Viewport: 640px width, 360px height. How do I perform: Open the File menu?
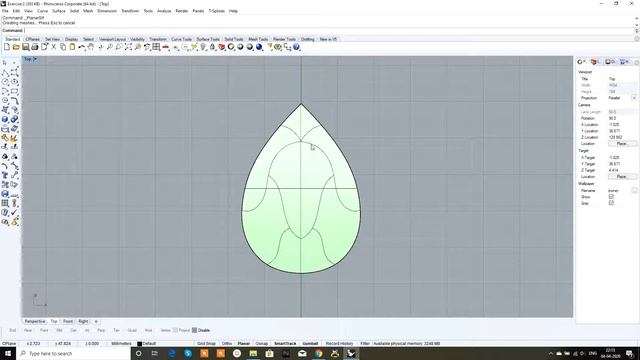tap(5, 11)
